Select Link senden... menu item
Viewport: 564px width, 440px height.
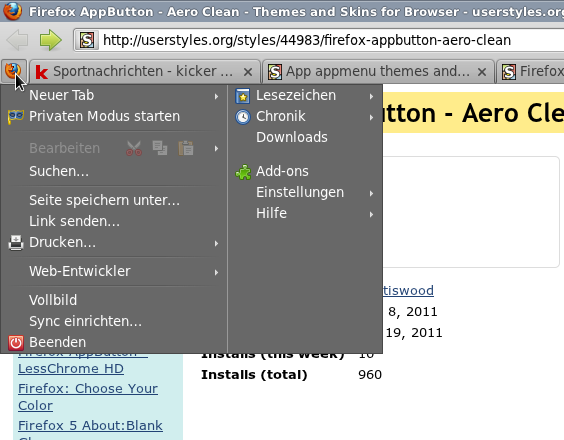(x=114, y=221)
